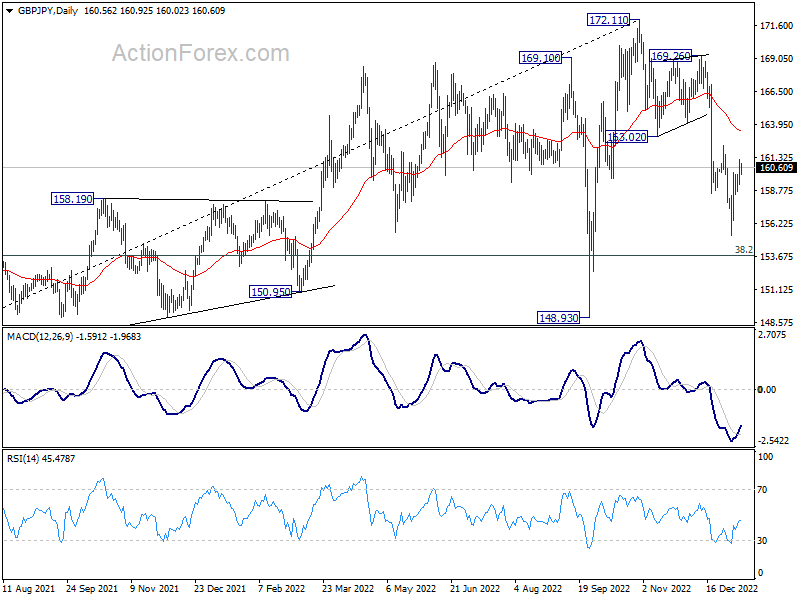
Task: Select the 163.020 price label
Action: [627, 137]
